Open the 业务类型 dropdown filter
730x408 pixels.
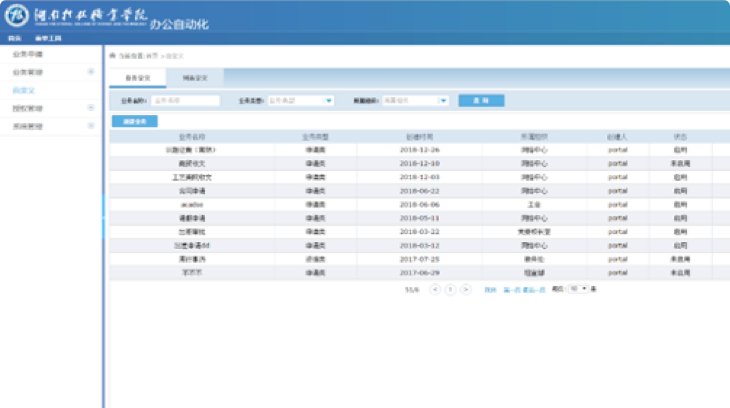coord(329,100)
